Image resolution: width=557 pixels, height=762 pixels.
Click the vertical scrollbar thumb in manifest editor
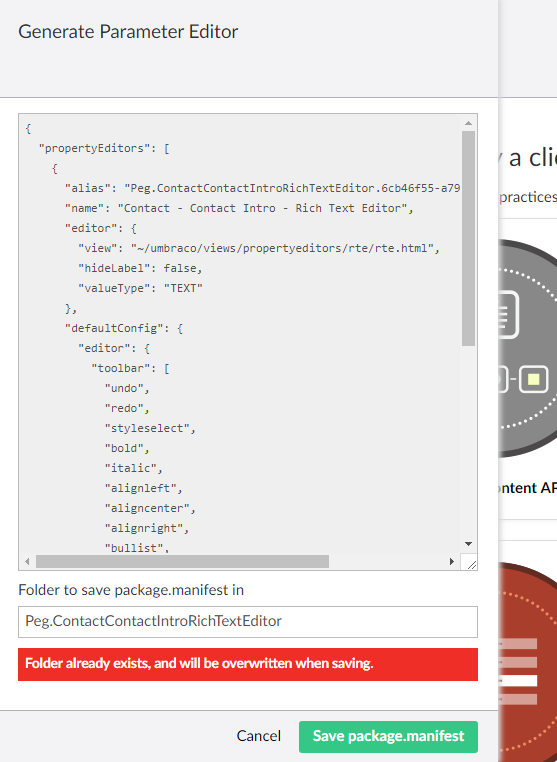point(468,238)
